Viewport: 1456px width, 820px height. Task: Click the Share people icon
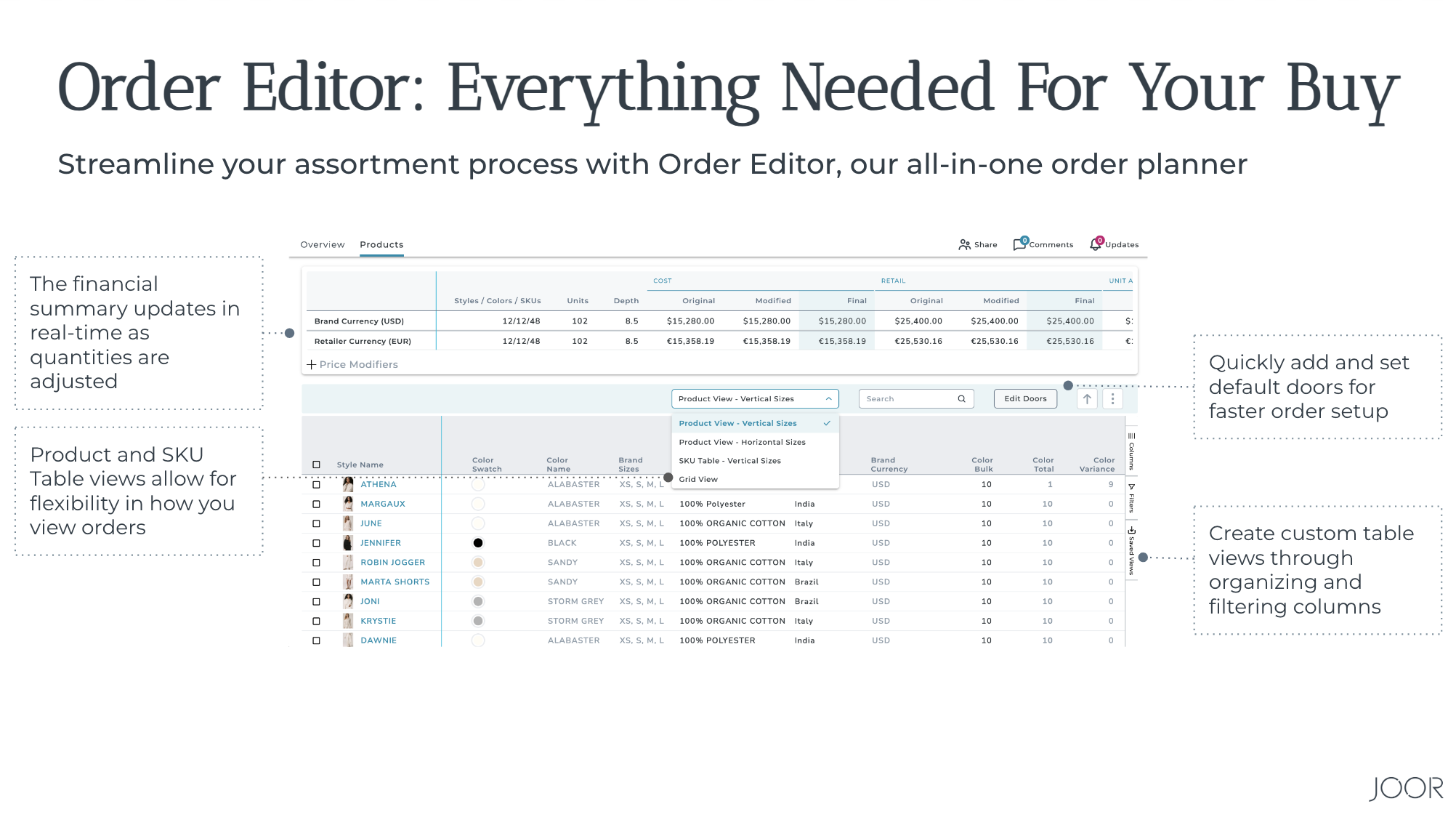coord(964,245)
